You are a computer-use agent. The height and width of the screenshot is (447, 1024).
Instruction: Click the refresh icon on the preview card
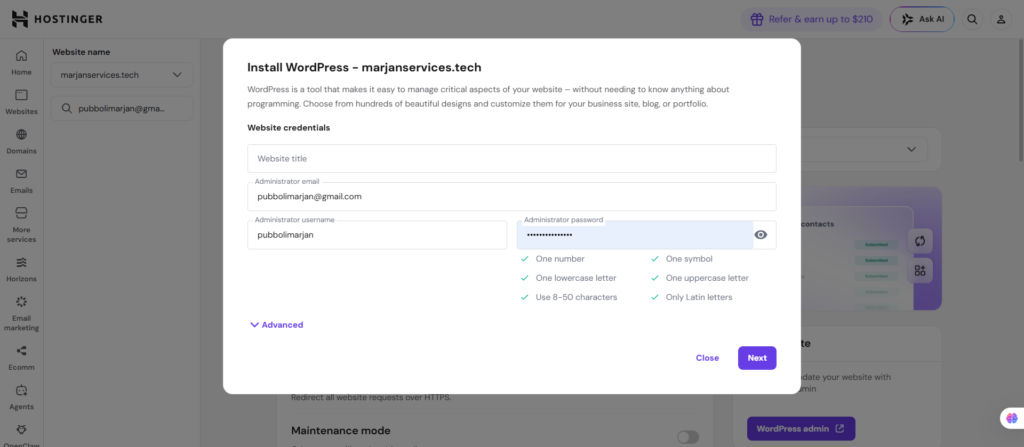click(x=920, y=240)
